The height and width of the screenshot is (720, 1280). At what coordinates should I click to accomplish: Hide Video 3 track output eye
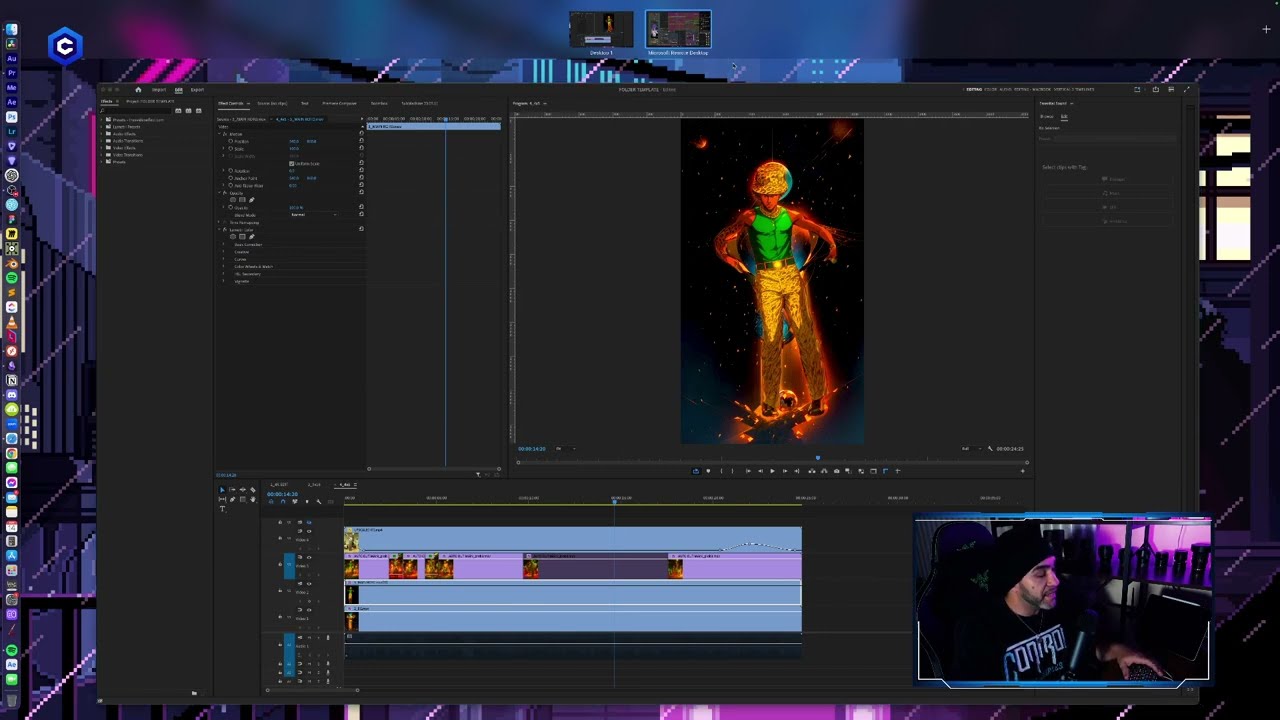309,557
